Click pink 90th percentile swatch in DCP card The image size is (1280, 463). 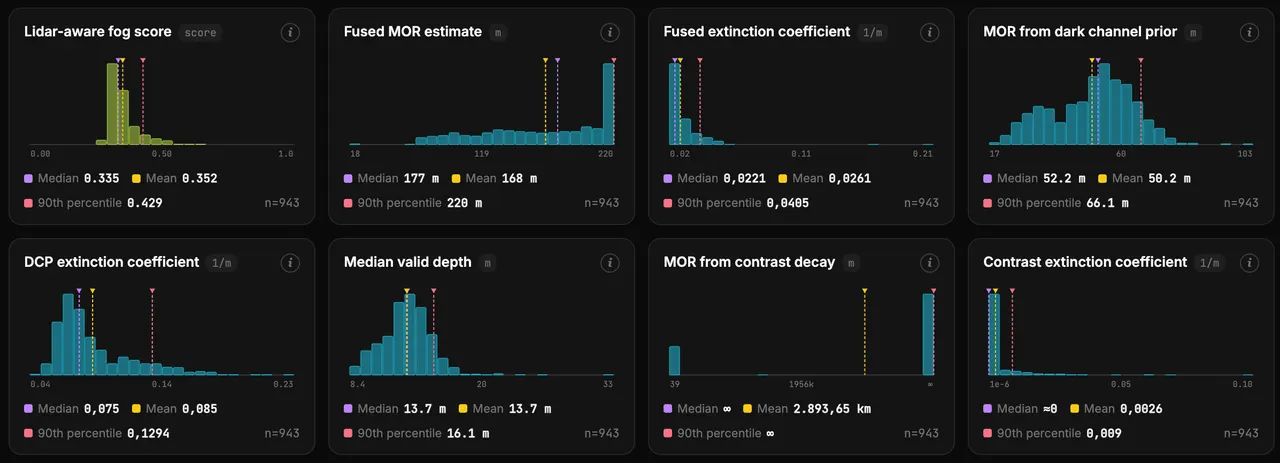coord(28,433)
